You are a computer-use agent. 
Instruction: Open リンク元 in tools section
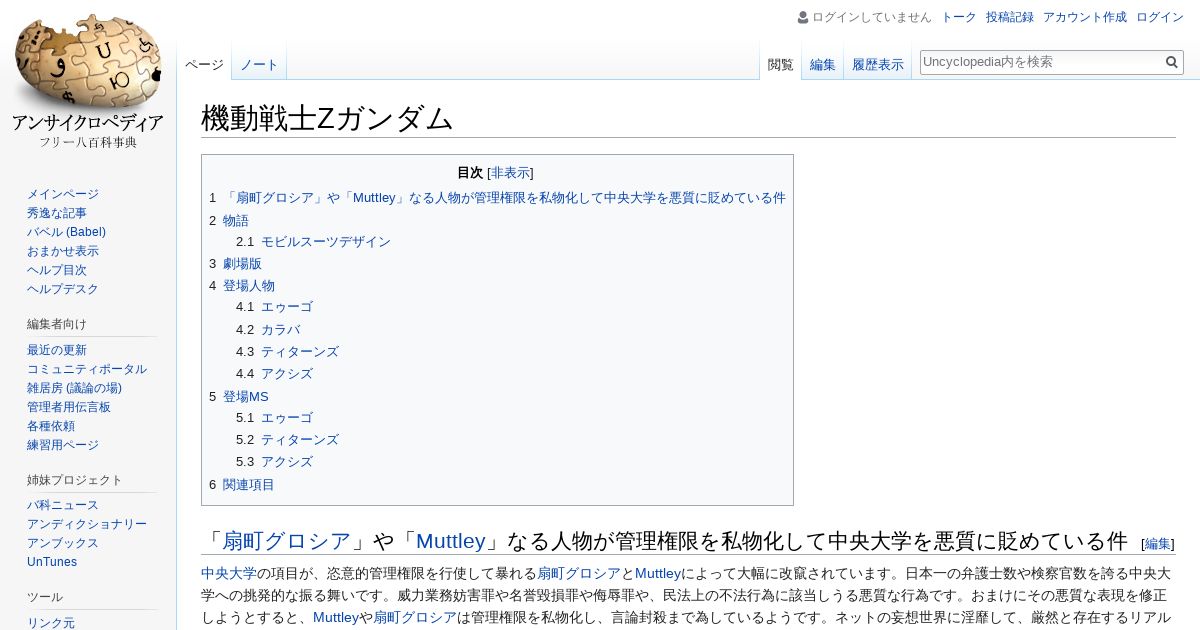[x=51, y=623]
